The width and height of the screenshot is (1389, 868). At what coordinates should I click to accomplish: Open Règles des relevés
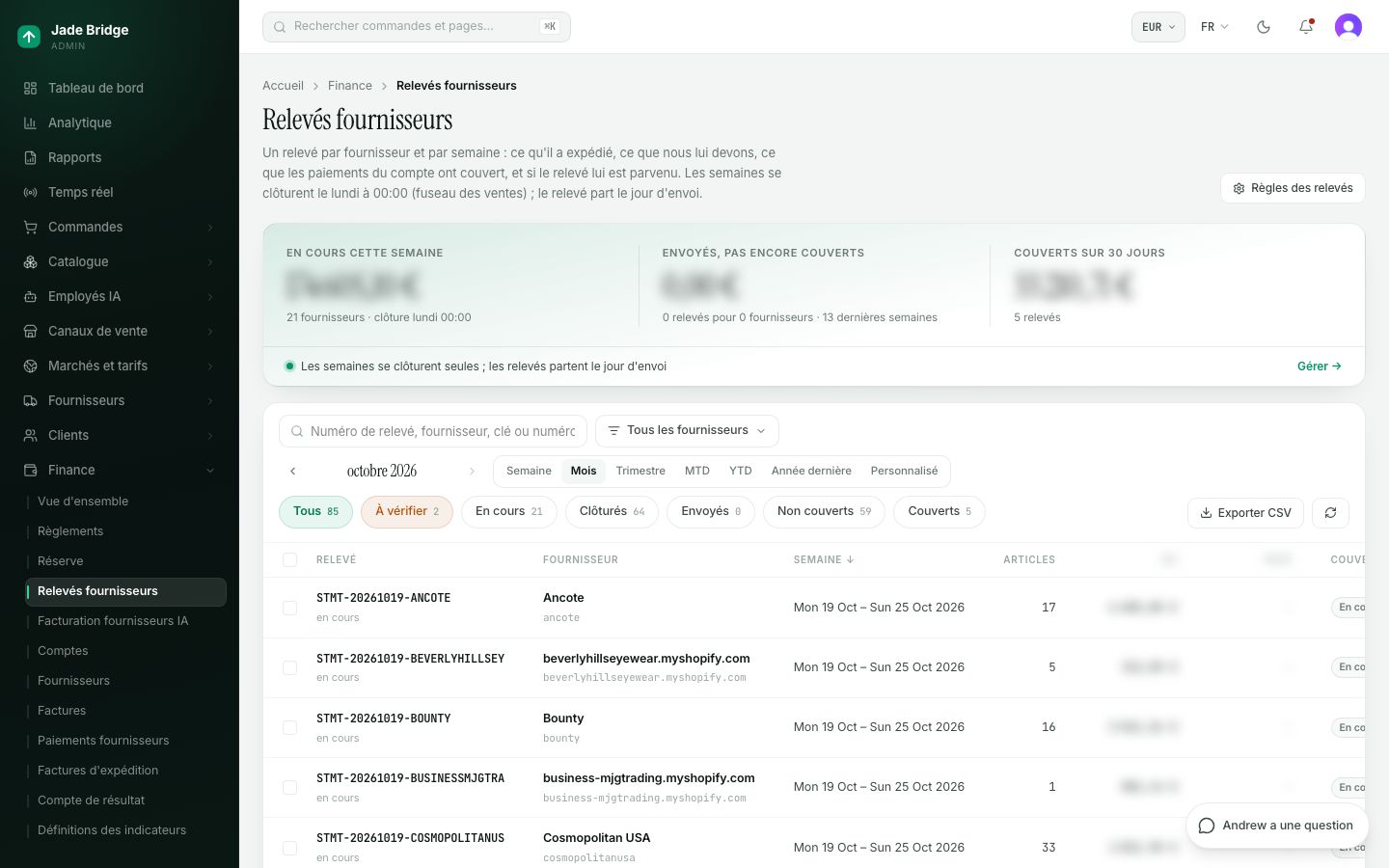[1293, 188]
